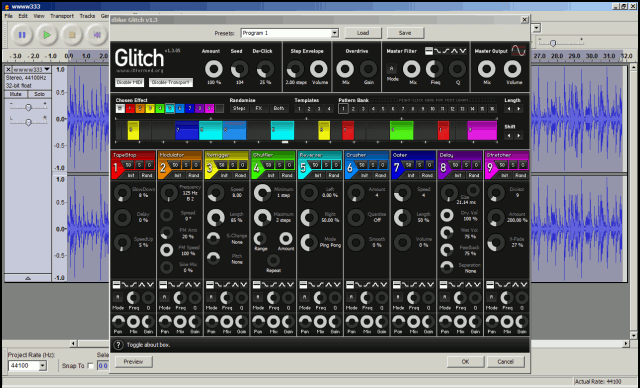Image resolution: width=640 pixels, height=388 pixels.
Task: Select Pattern Bank slot 16
Action: click(492, 109)
